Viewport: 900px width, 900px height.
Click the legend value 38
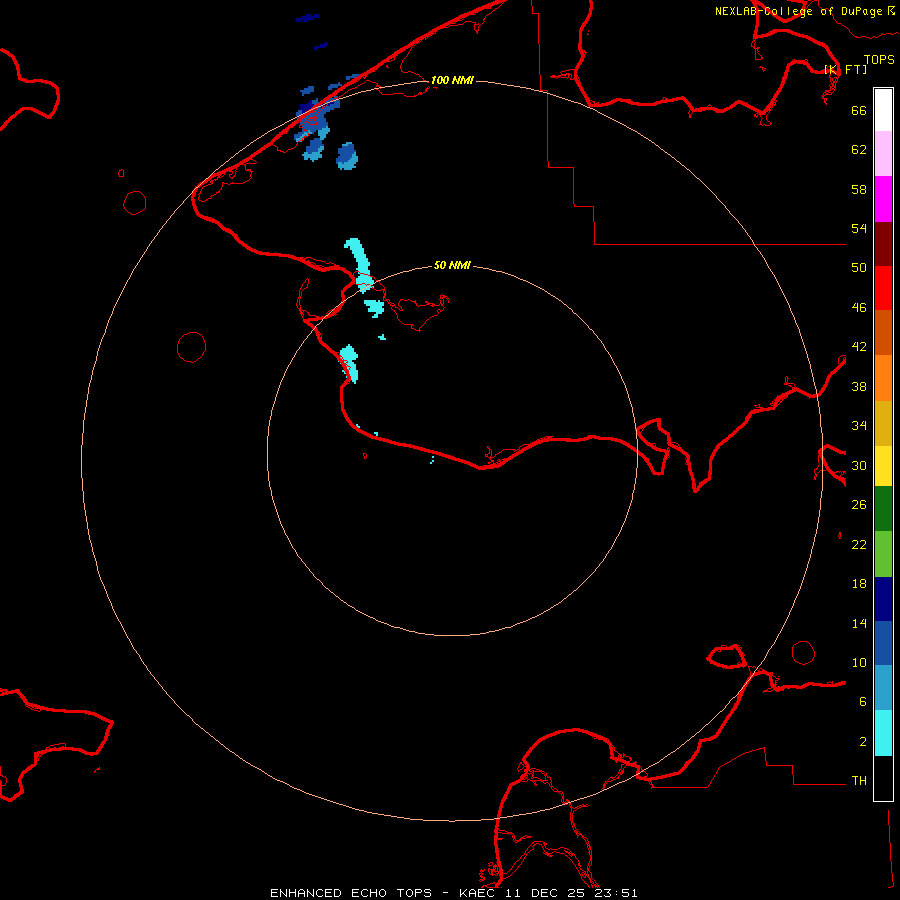click(859, 386)
